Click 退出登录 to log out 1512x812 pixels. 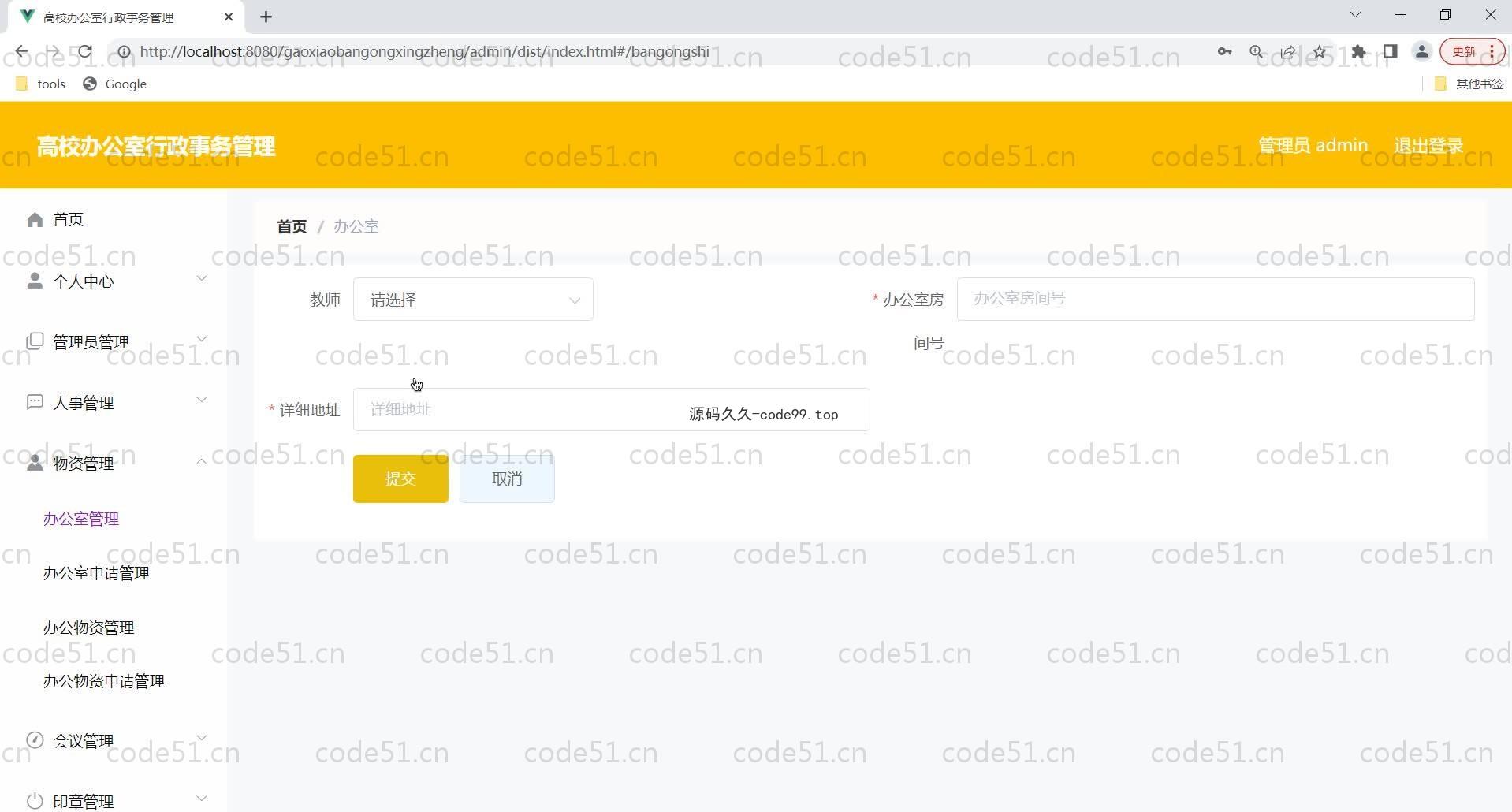[x=1428, y=145]
